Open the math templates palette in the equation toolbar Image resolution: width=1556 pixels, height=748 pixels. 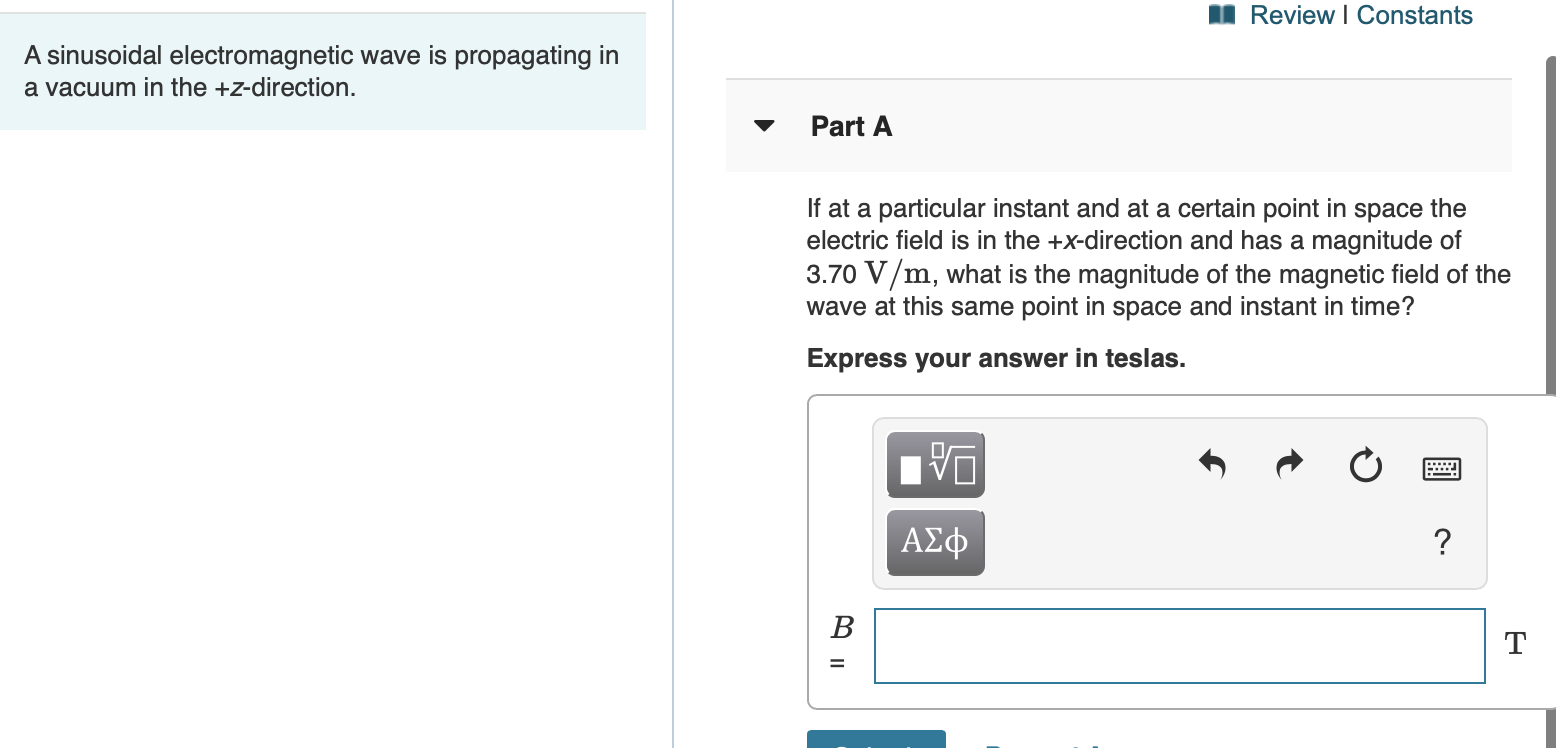point(934,463)
